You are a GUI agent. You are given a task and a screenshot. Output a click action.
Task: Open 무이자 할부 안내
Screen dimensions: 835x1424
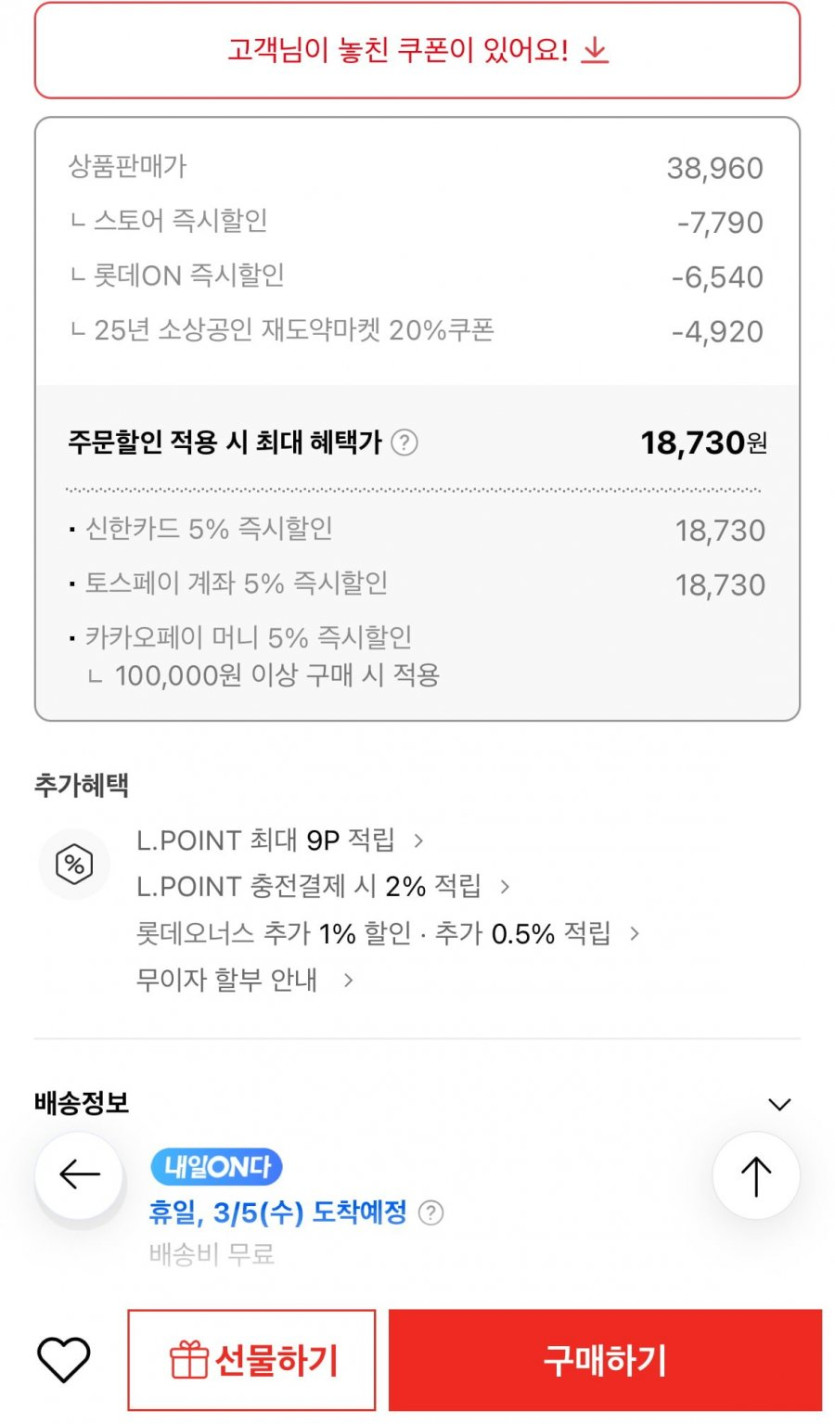(x=245, y=979)
